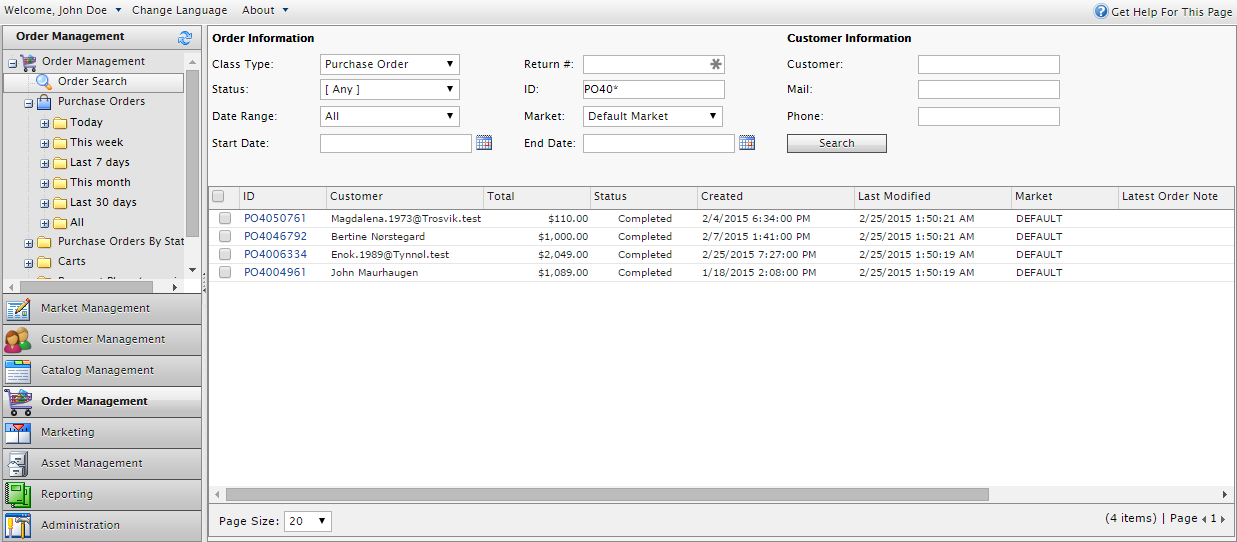
Task: Click the Get Help question mark icon
Action: click(x=1101, y=11)
